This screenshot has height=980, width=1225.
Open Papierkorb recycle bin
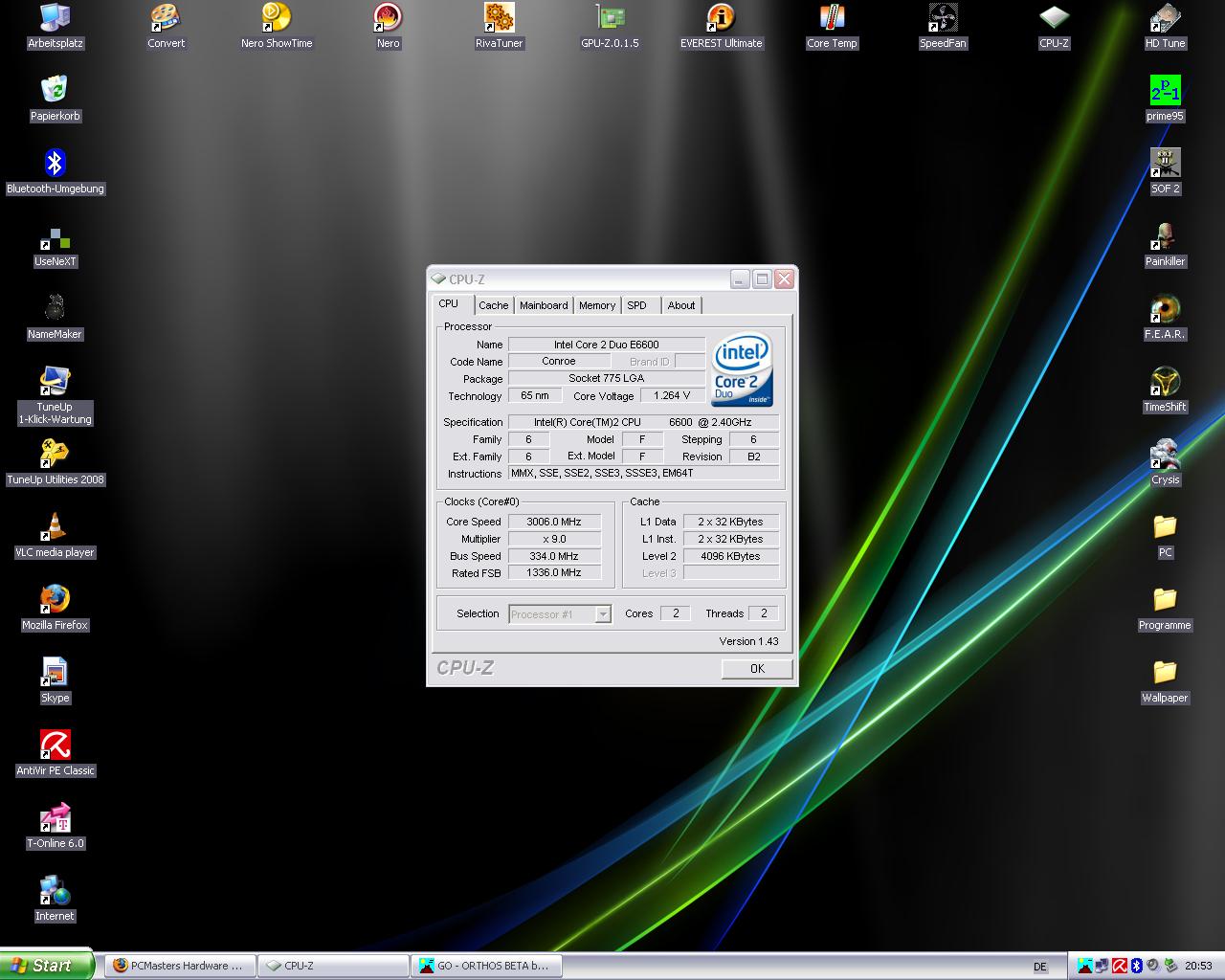tap(55, 99)
